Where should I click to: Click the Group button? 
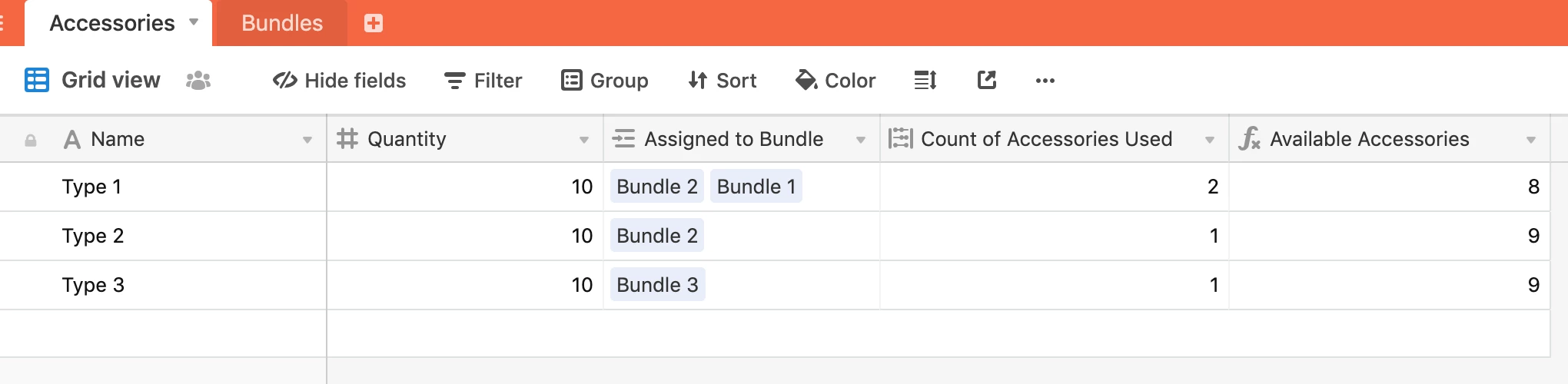(605, 81)
